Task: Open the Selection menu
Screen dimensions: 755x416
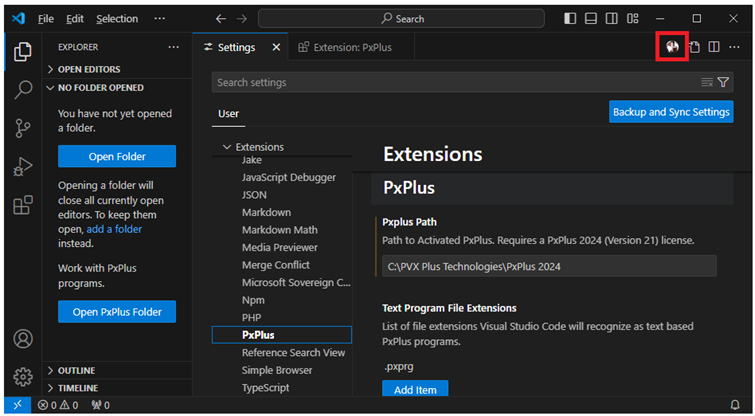Action: [x=117, y=18]
